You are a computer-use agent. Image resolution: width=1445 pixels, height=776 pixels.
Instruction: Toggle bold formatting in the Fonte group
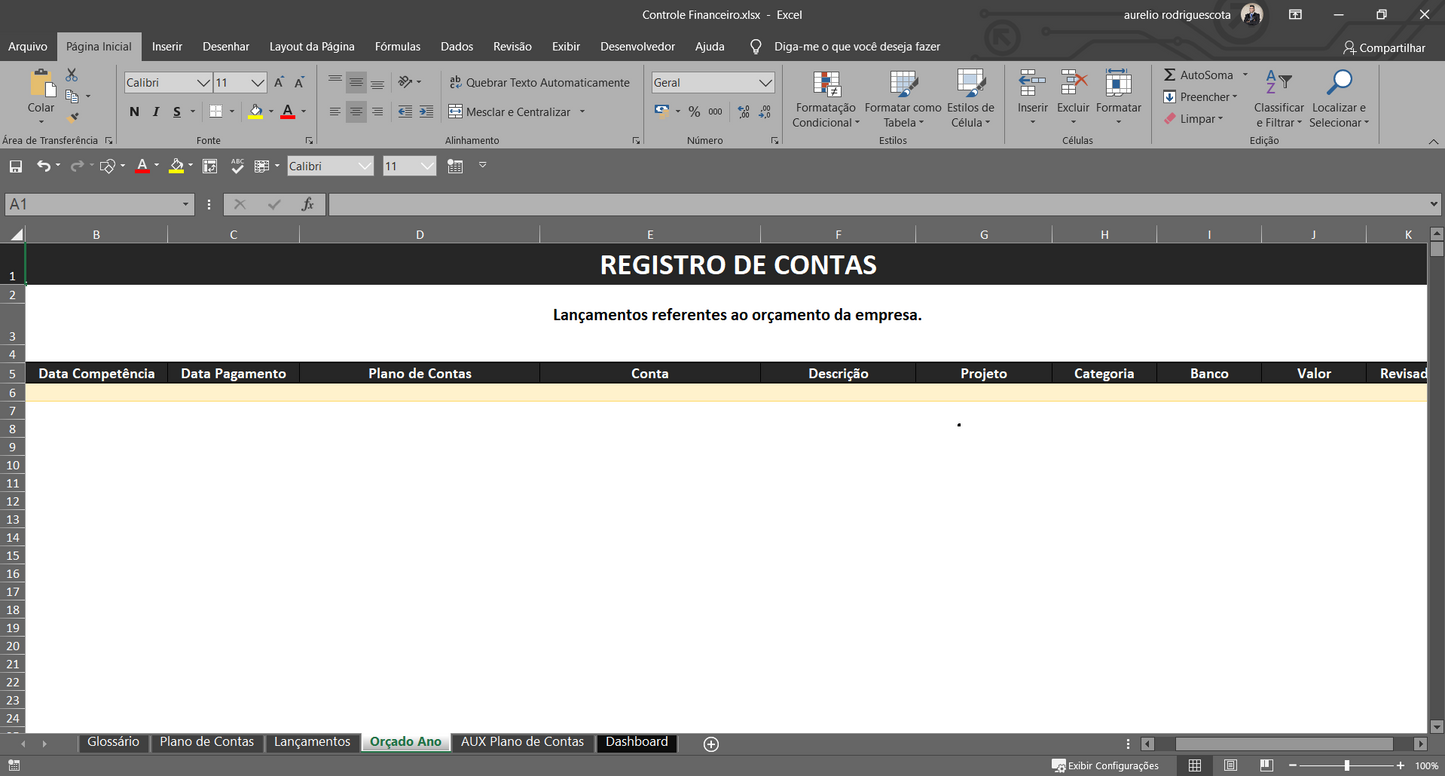[134, 111]
